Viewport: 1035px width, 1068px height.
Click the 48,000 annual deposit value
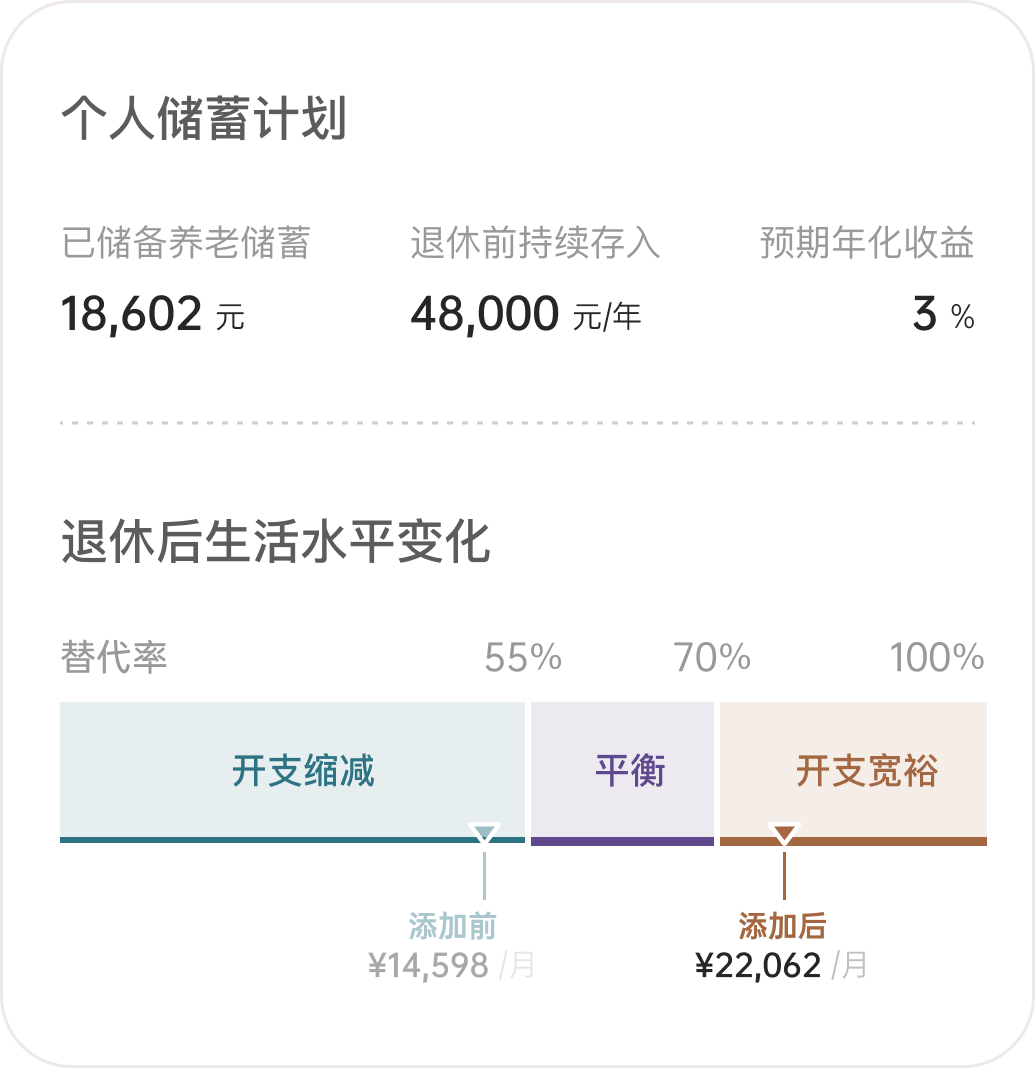point(484,314)
